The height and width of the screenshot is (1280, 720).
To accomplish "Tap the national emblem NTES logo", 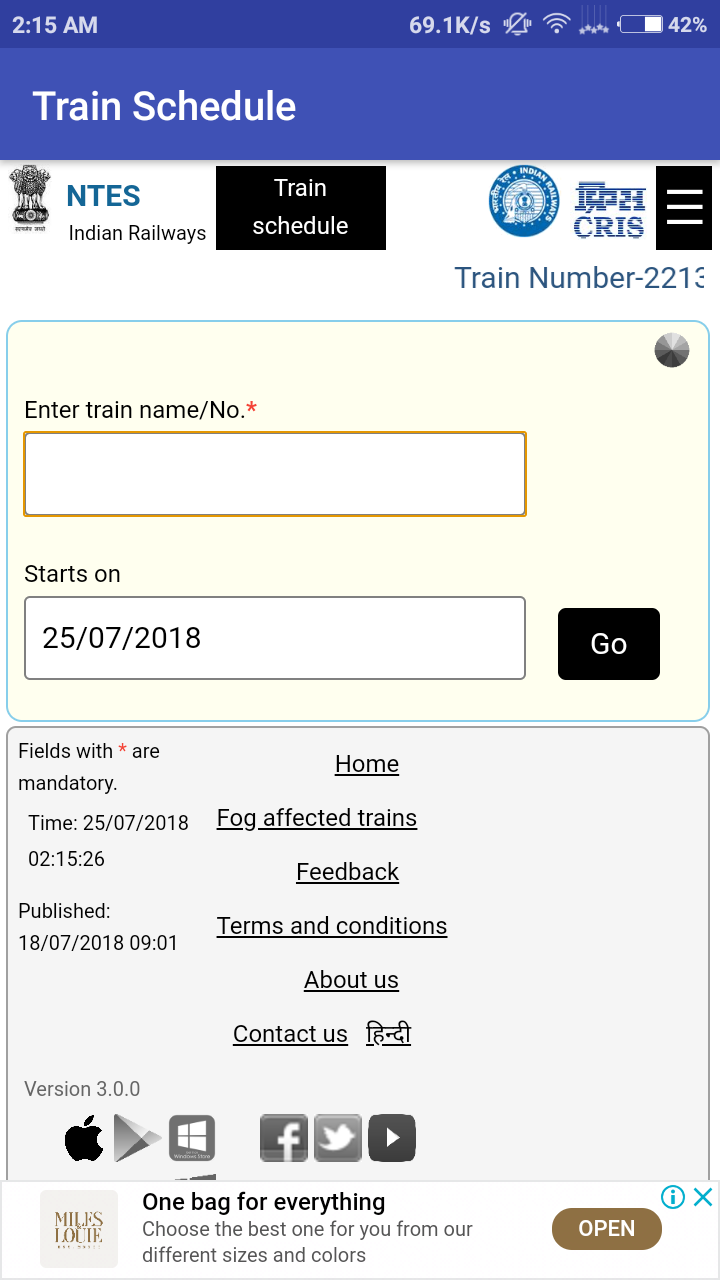I will [30, 199].
